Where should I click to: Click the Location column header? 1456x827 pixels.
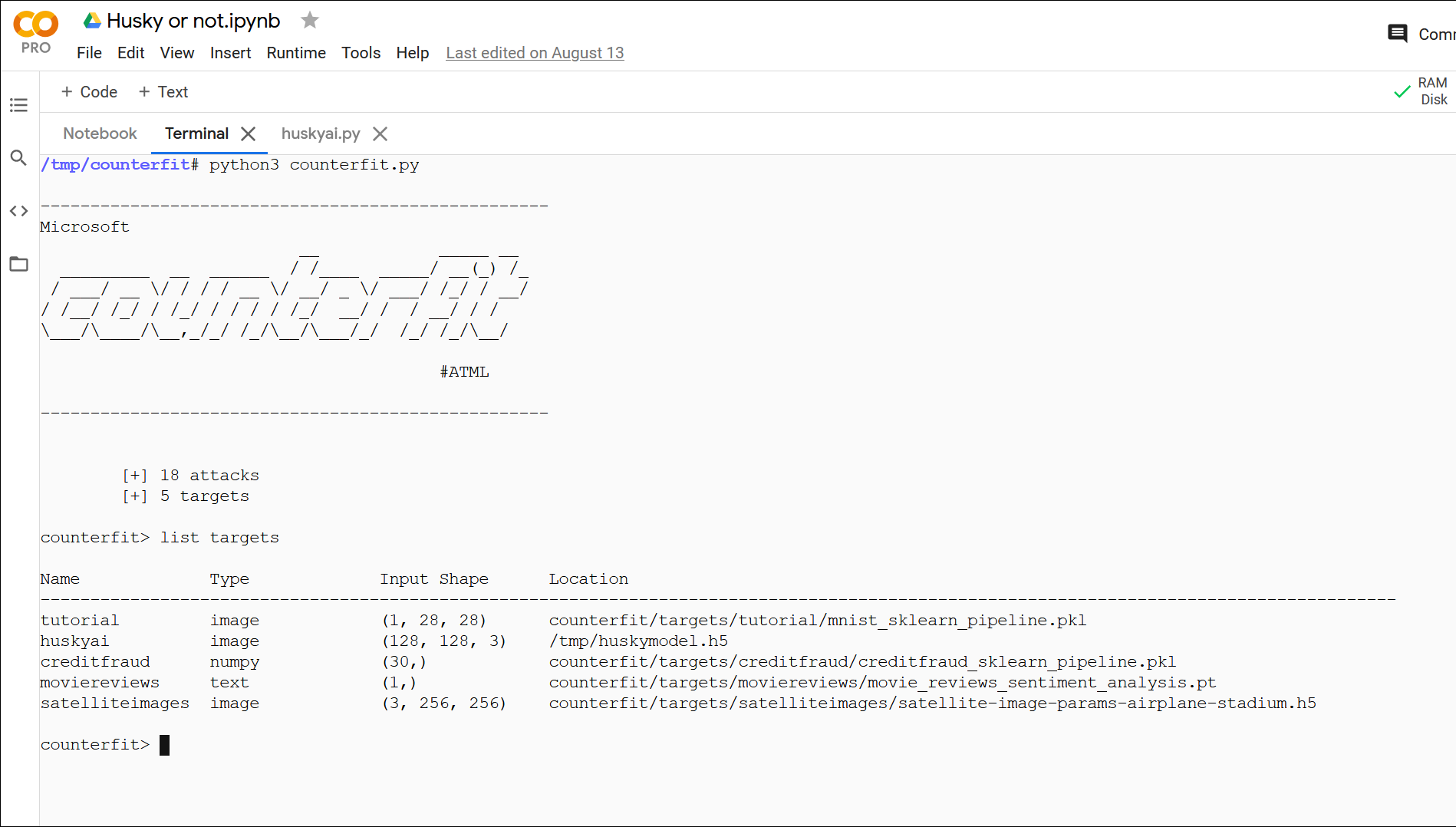[588, 579]
